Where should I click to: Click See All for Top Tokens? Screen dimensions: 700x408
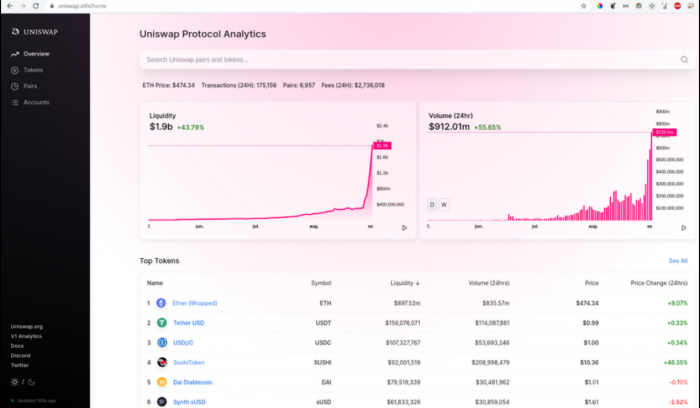point(678,261)
